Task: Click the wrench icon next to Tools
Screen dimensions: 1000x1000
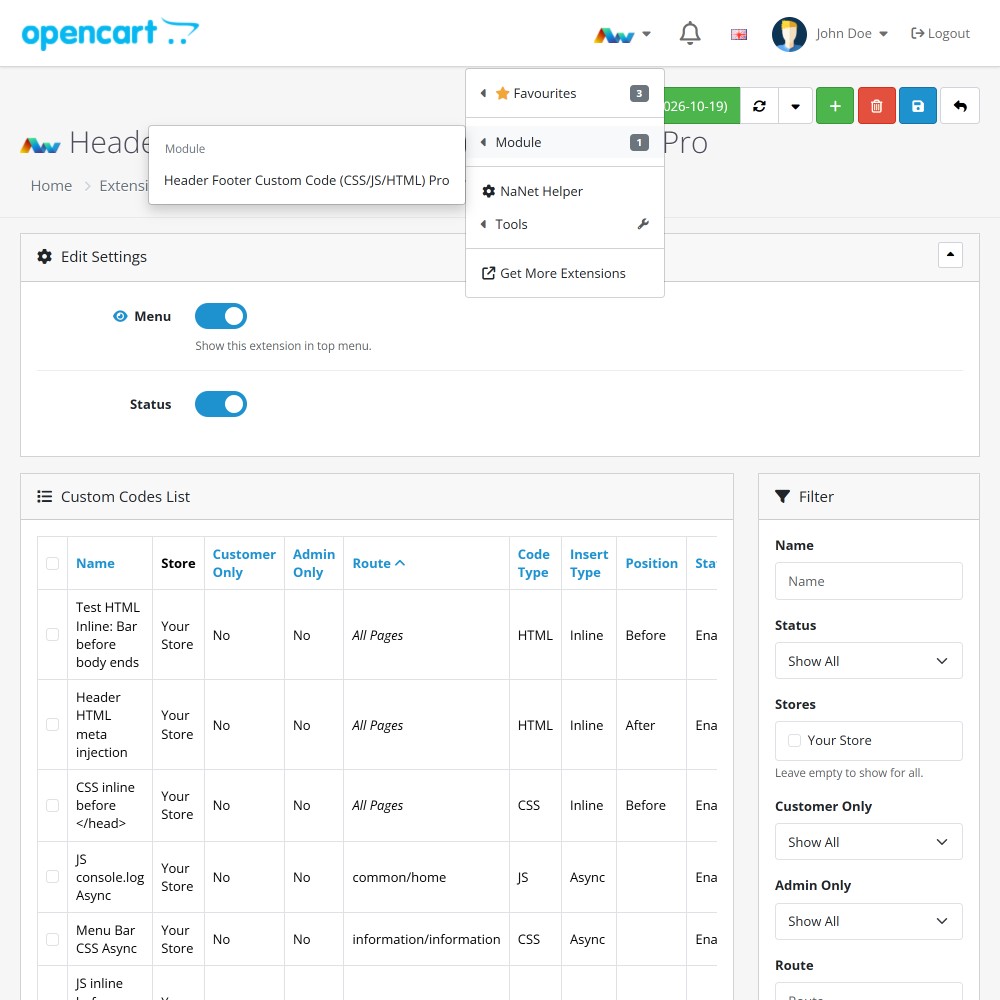Action: pos(643,224)
